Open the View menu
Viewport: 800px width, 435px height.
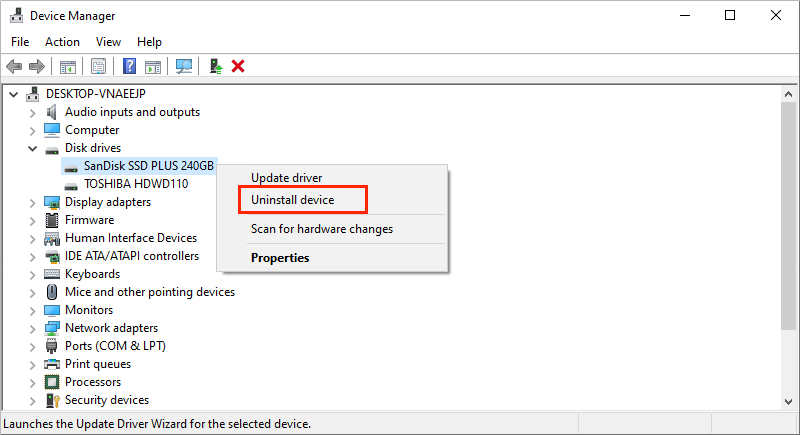tap(108, 42)
